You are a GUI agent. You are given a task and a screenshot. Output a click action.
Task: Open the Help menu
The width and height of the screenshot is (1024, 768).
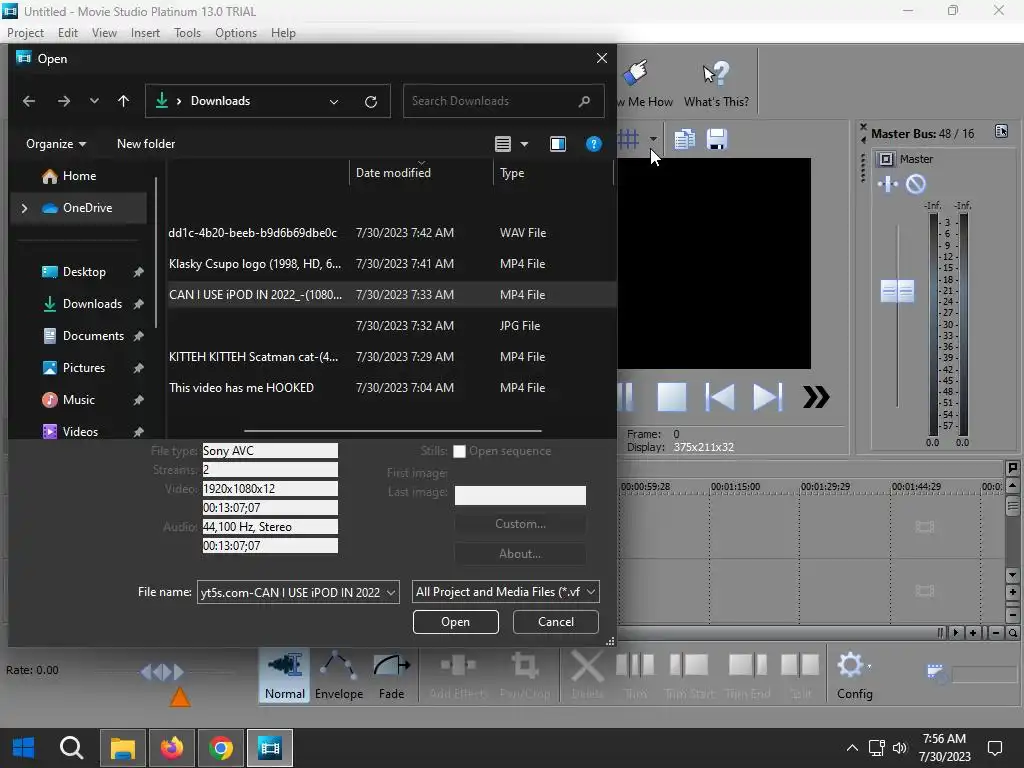(x=283, y=33)
